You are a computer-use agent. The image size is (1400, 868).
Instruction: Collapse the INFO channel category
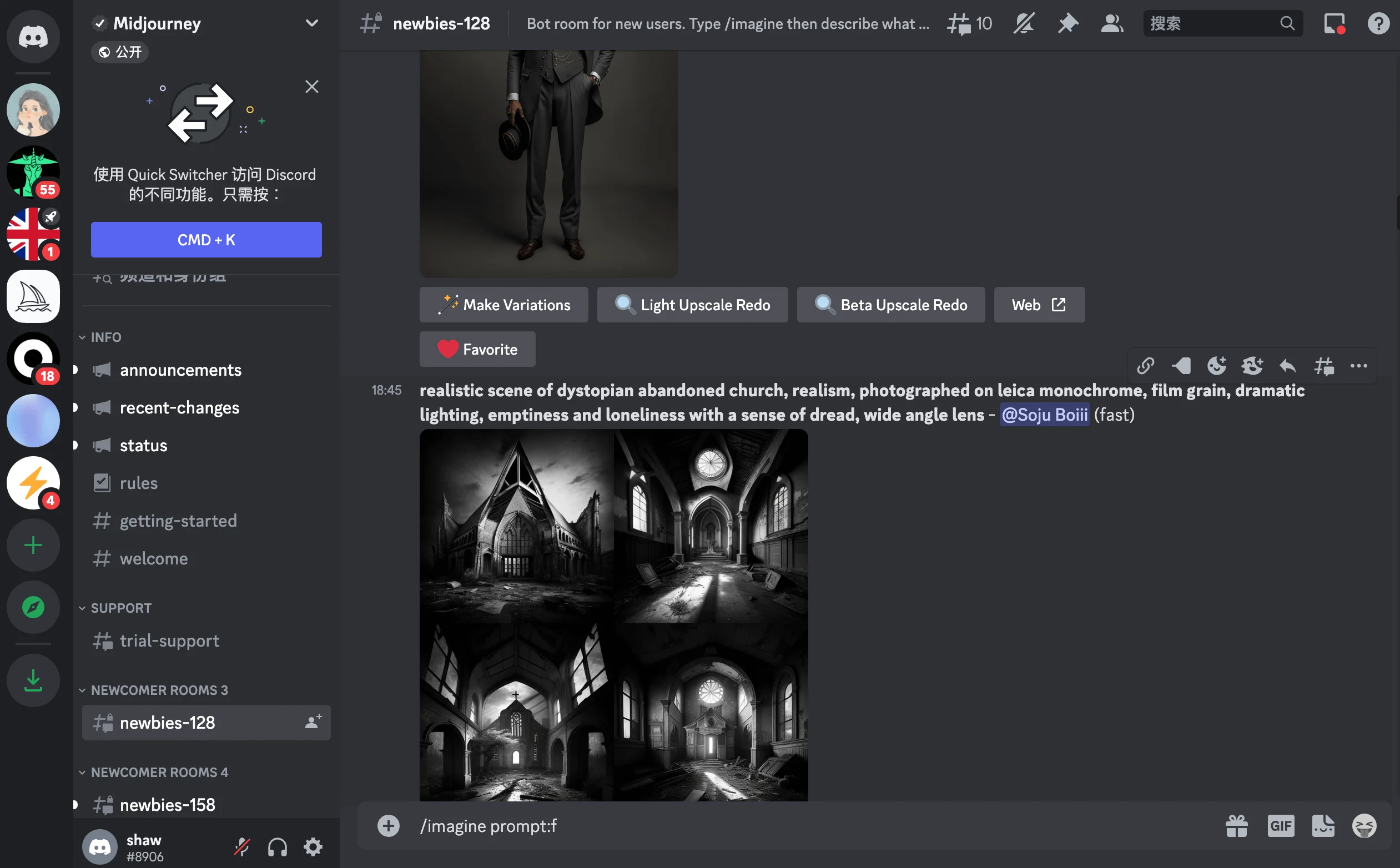105,337
